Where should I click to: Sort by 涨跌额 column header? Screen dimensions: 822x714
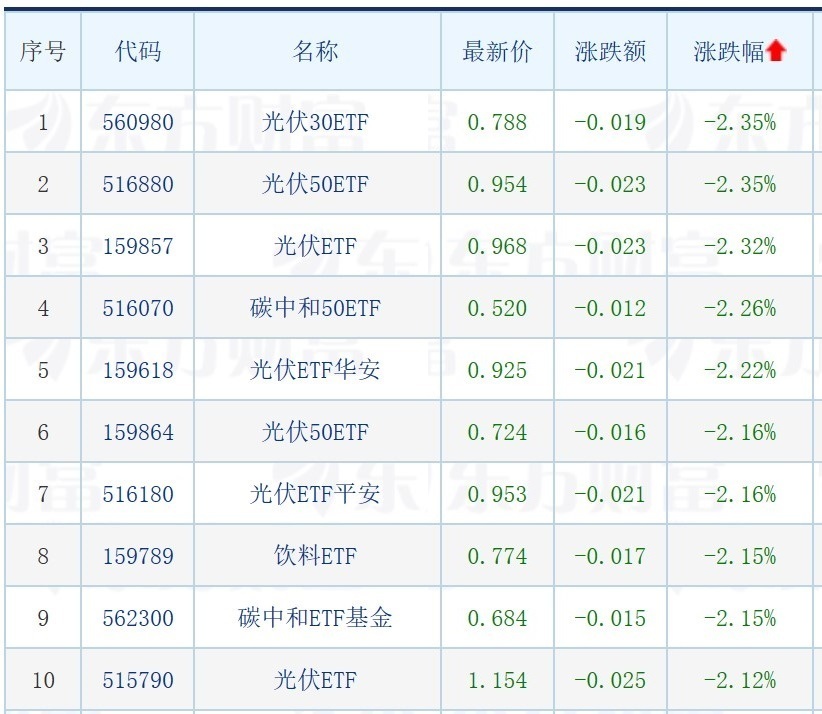pos(610,51)
